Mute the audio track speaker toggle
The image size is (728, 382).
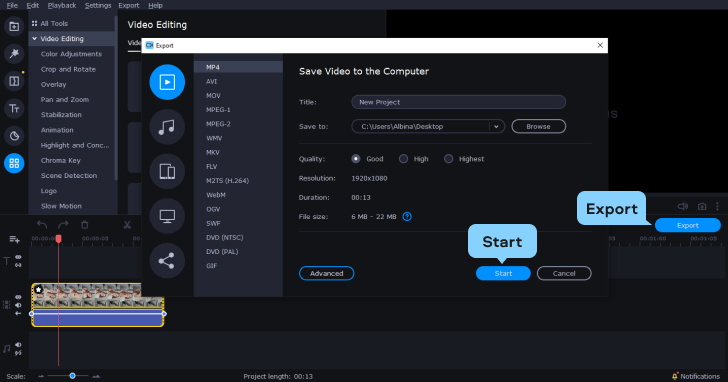tap(18, 345)
